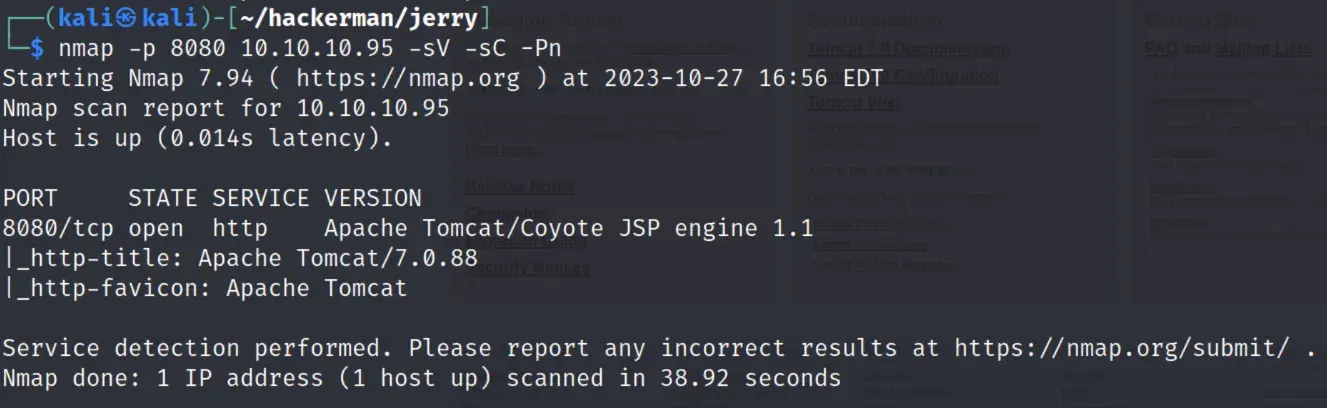1327x408 pixels.
Task: Open the Tomcat 7.0 Configuration link
Action: click(903, 76)
